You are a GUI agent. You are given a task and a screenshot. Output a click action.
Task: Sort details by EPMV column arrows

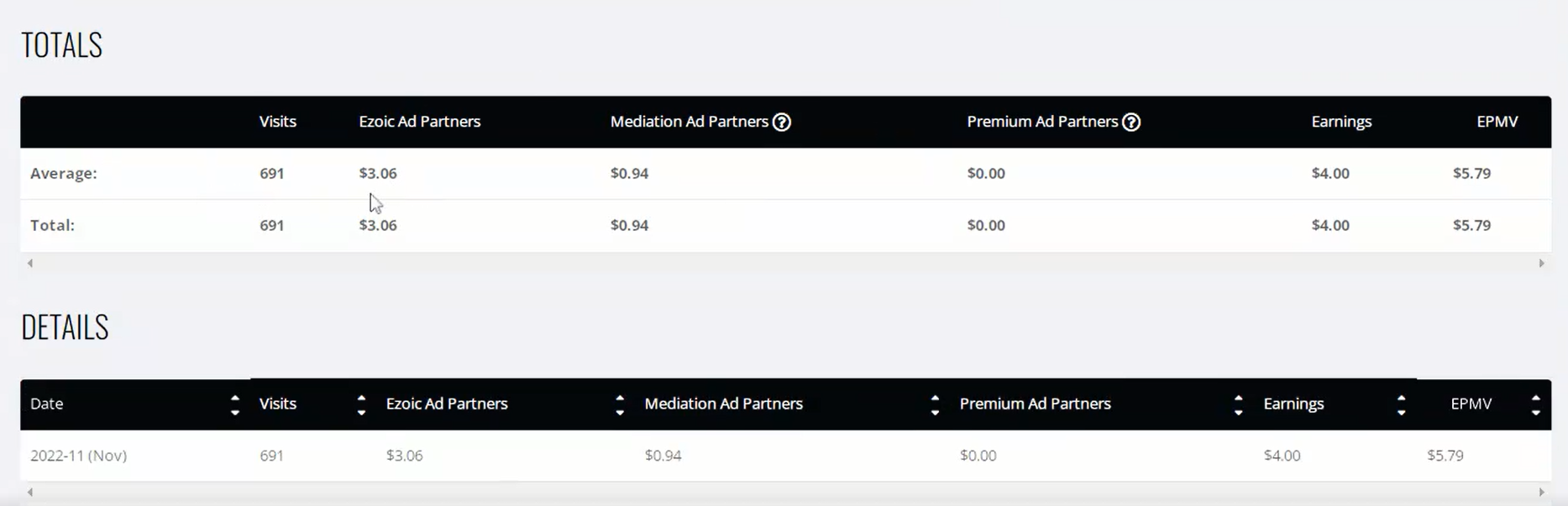1535,404
